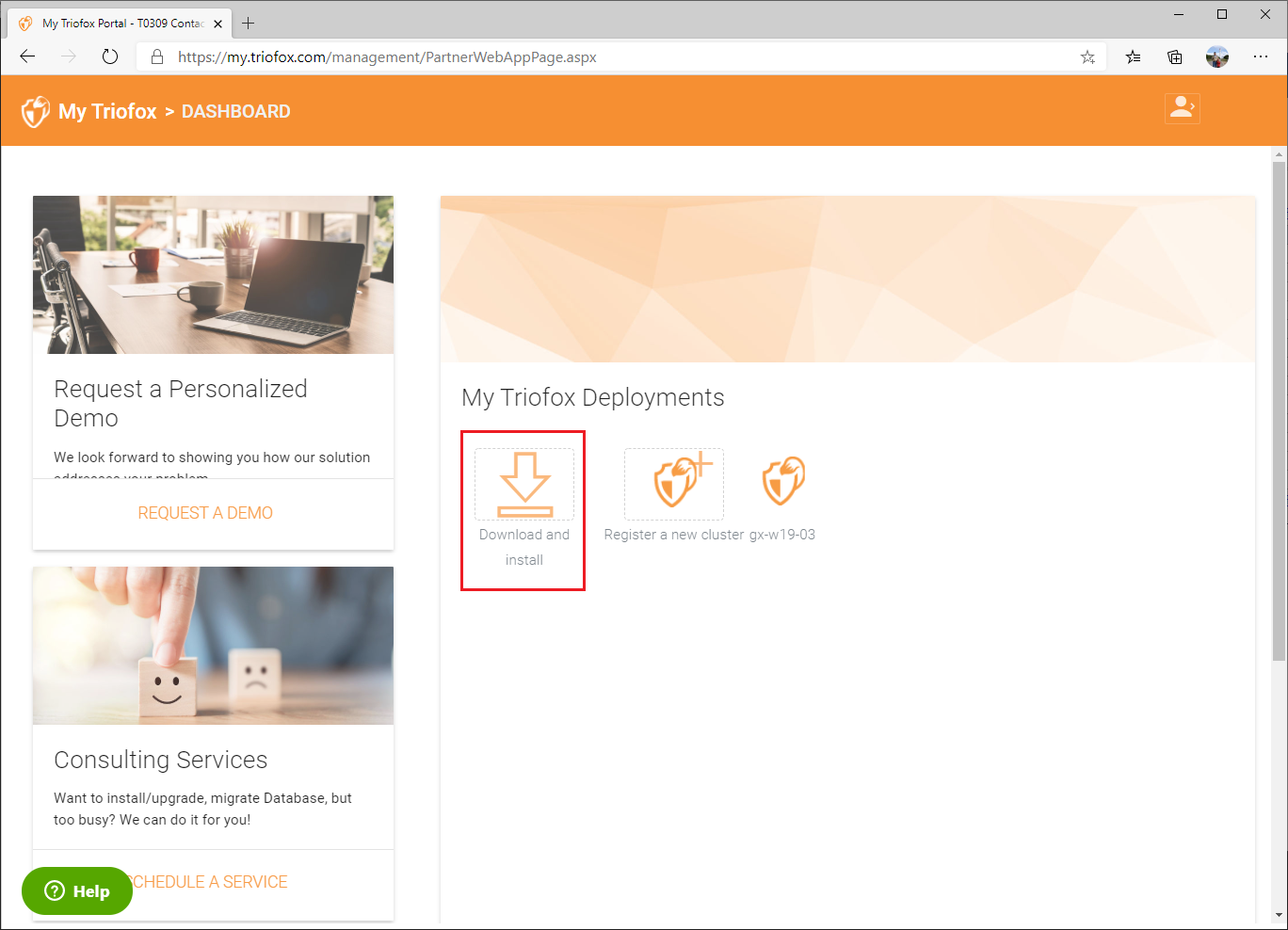Maximize the browser window
The image size is (1288, 930).
click(x=1222, y=14)
